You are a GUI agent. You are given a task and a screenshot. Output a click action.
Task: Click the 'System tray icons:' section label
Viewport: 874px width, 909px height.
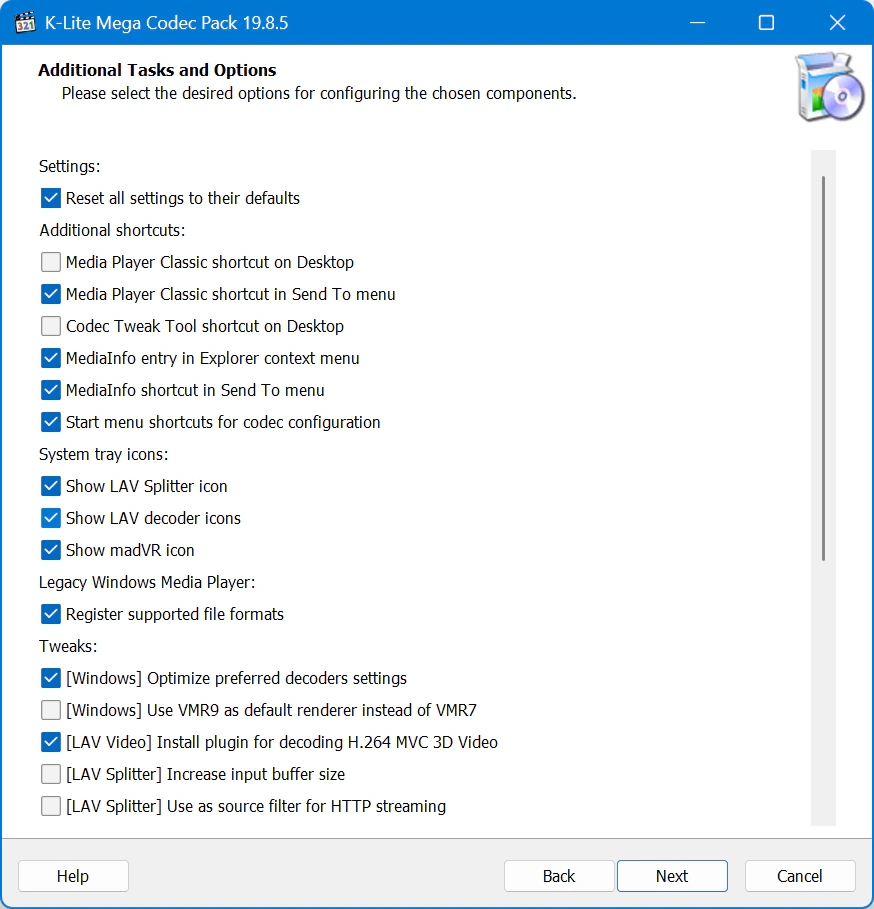(104, 454)
